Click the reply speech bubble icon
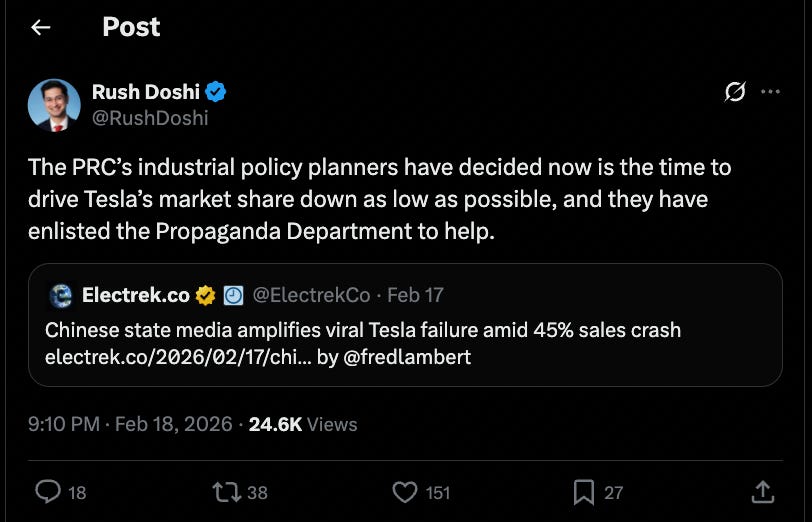The height and width of the screenshot is (522, 812). 48,491
